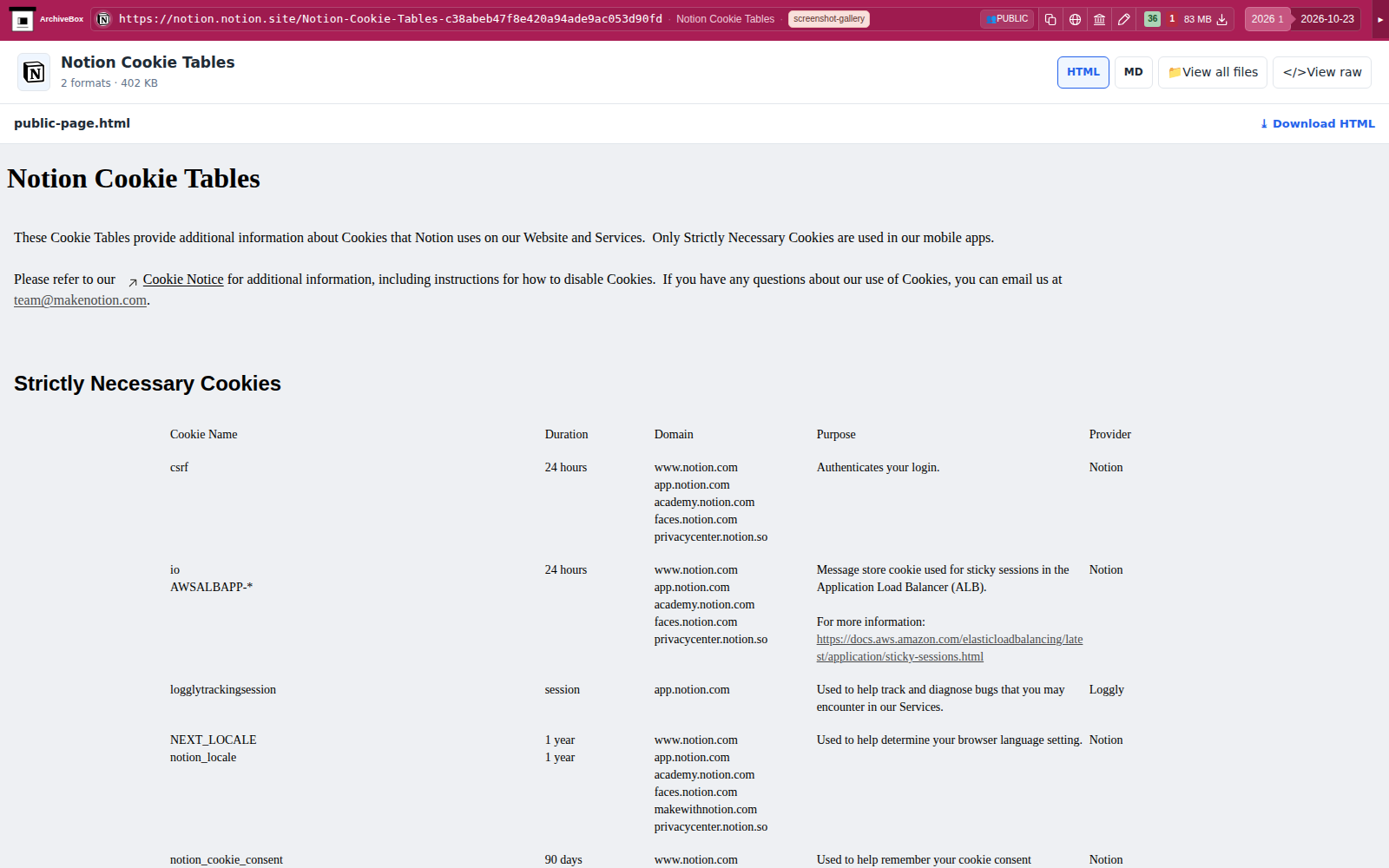Click the large Notion logo beside the title
Viewport: 1389px width, 868px height.
34,72
